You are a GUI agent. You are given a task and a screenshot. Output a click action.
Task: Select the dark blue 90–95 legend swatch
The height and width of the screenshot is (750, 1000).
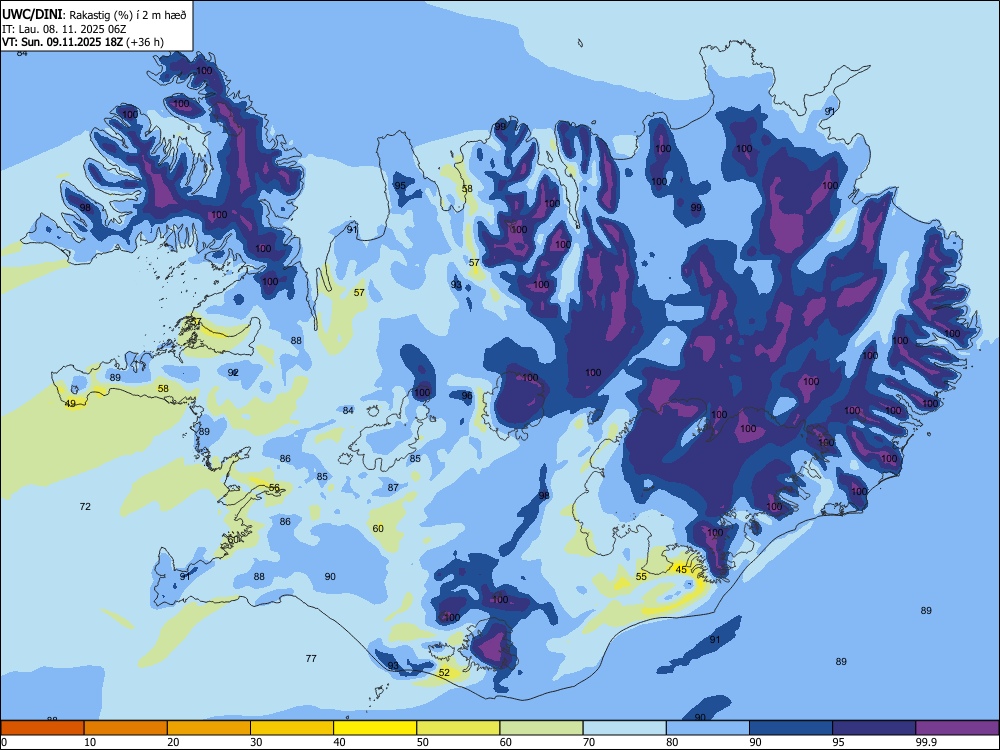[x=791, y=728]
